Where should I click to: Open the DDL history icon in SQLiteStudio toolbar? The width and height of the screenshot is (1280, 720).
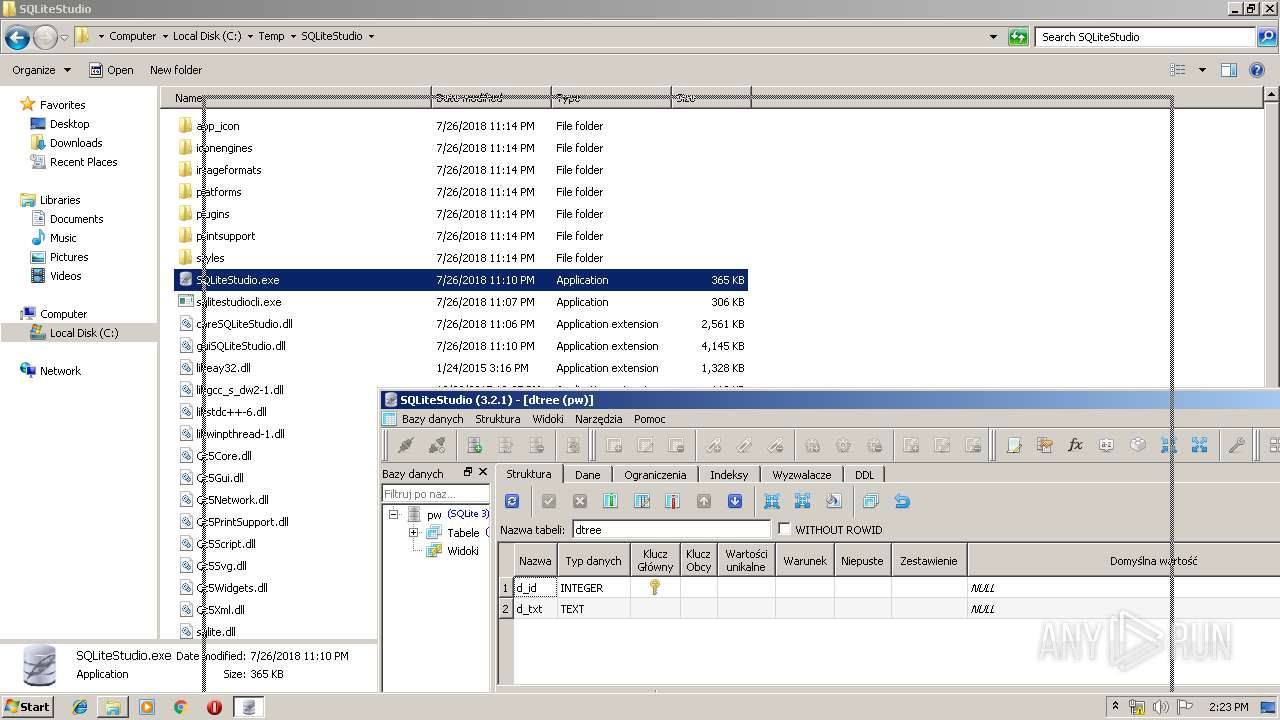tap(1045, 446)
